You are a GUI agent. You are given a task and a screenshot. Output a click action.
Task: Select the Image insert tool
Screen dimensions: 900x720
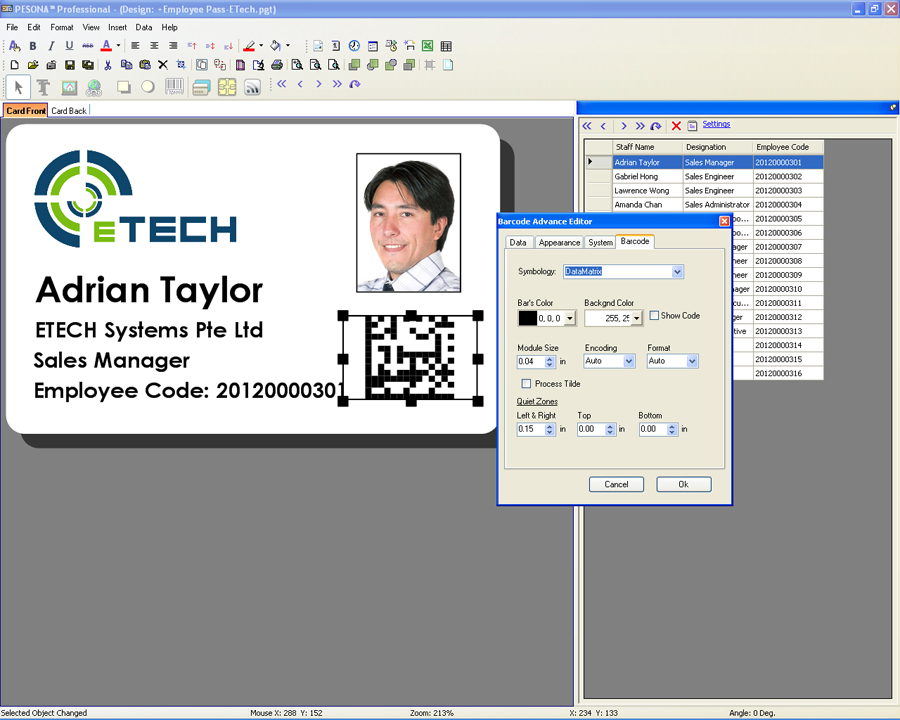pos(69,87)
